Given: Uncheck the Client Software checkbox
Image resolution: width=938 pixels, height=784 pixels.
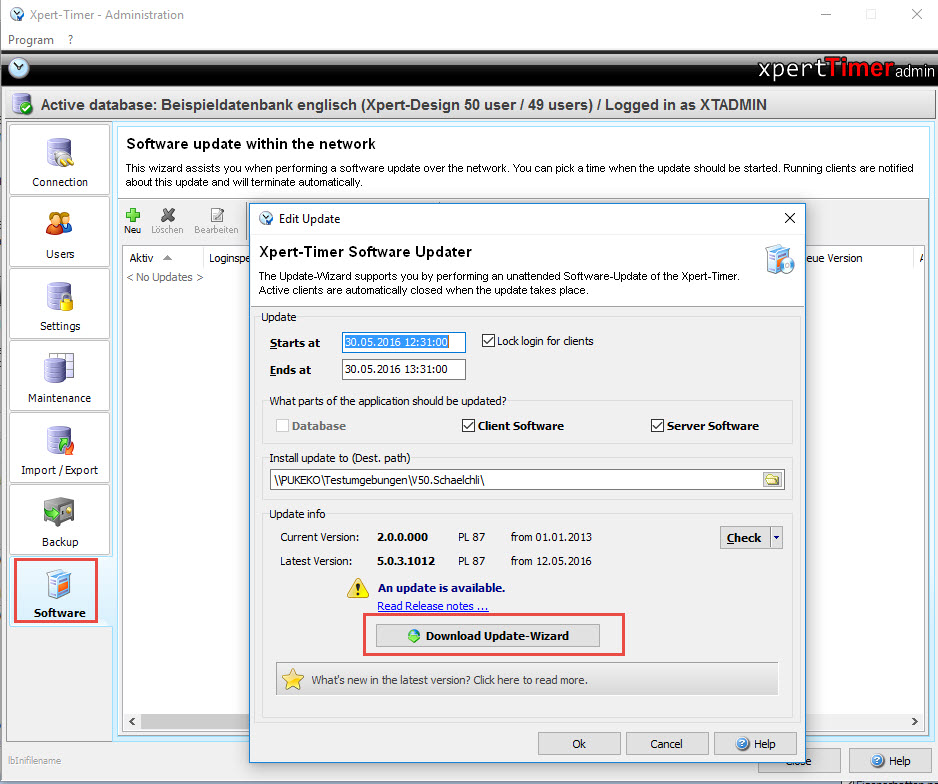Looking at the screenshot, I should [x=468, y=426].
